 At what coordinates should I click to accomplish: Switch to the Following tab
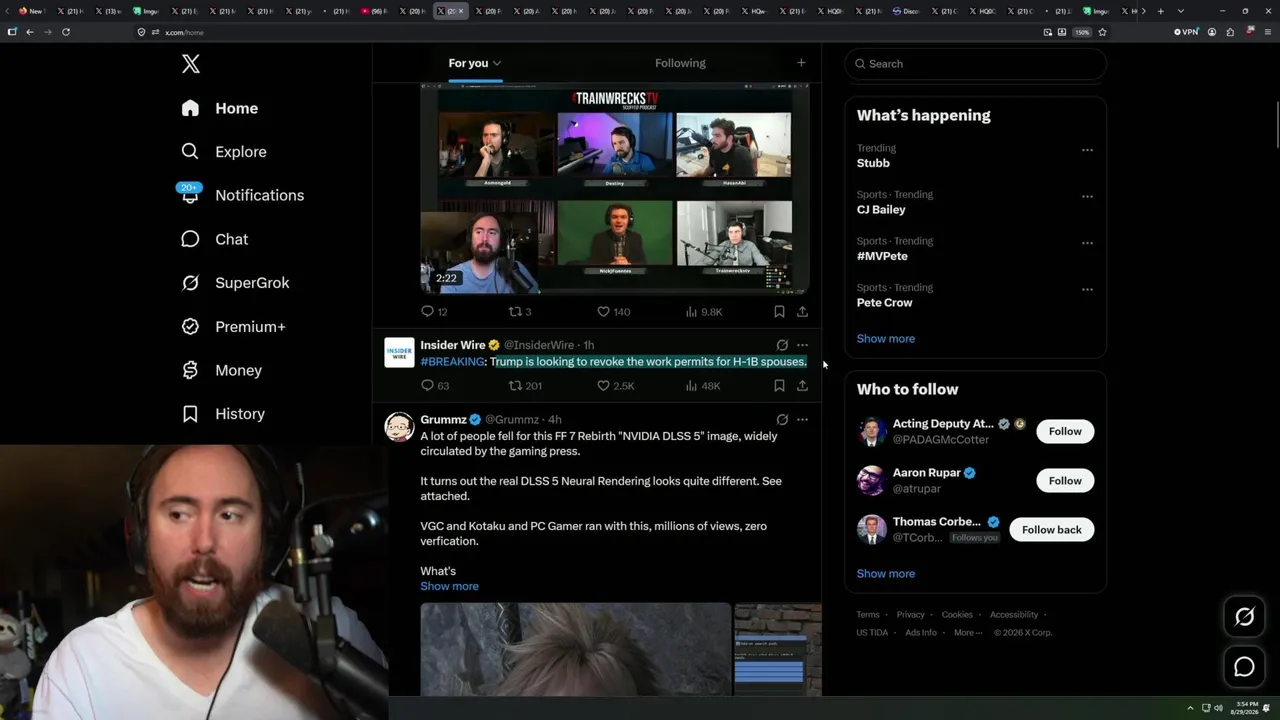[x=680, y=63]
